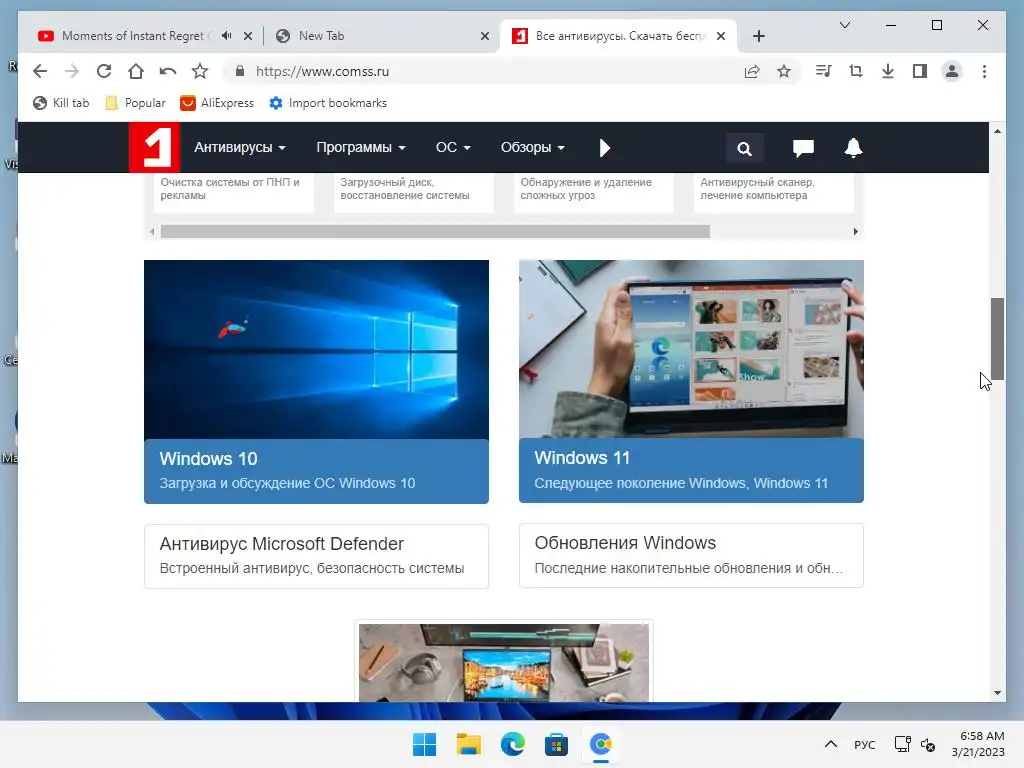Open the browser downloads icon
Viewport: 1024px width, 768px height.
point(888,71)
